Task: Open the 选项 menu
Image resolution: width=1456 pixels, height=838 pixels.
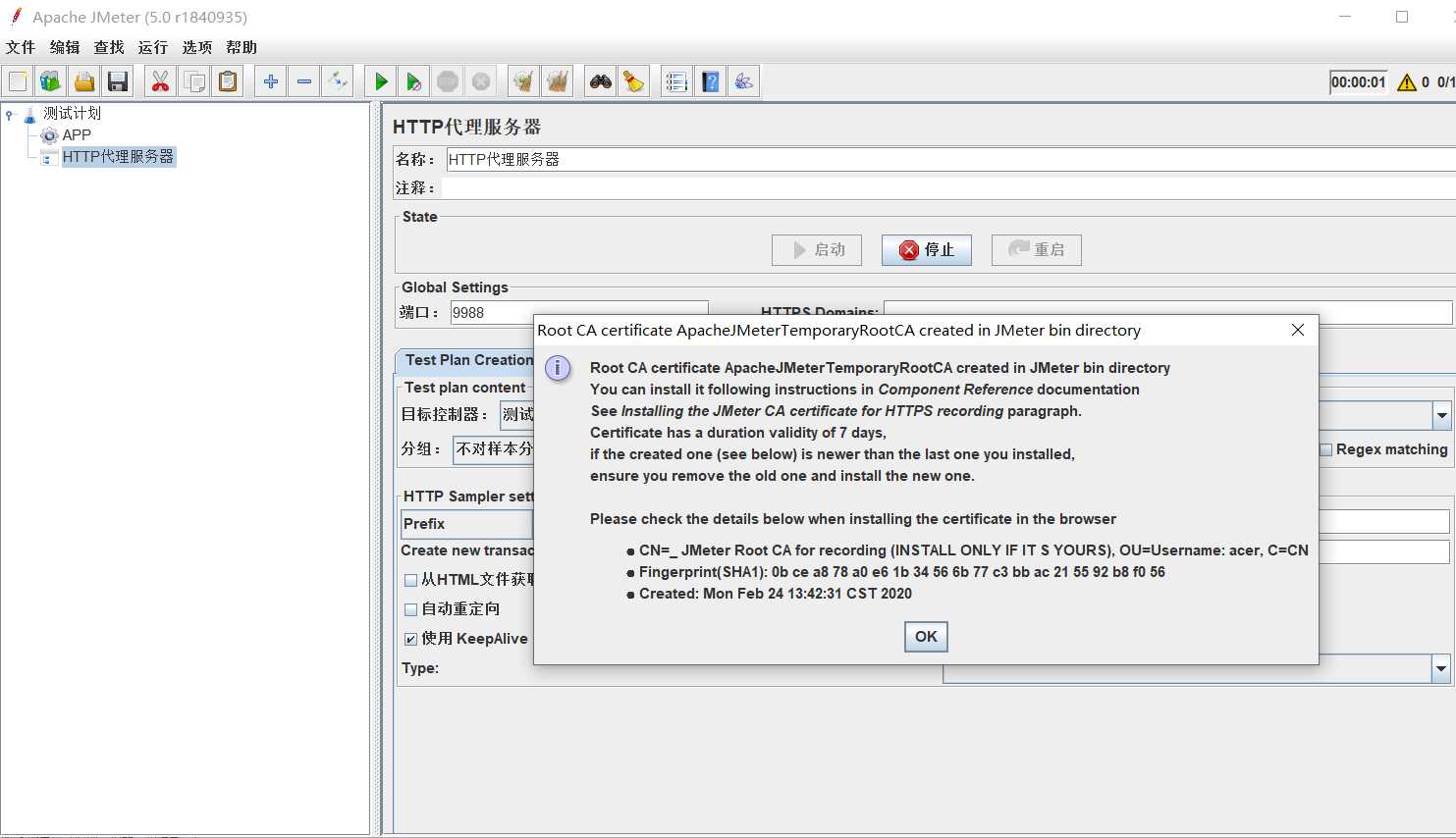Action: (x=197, y=47)
